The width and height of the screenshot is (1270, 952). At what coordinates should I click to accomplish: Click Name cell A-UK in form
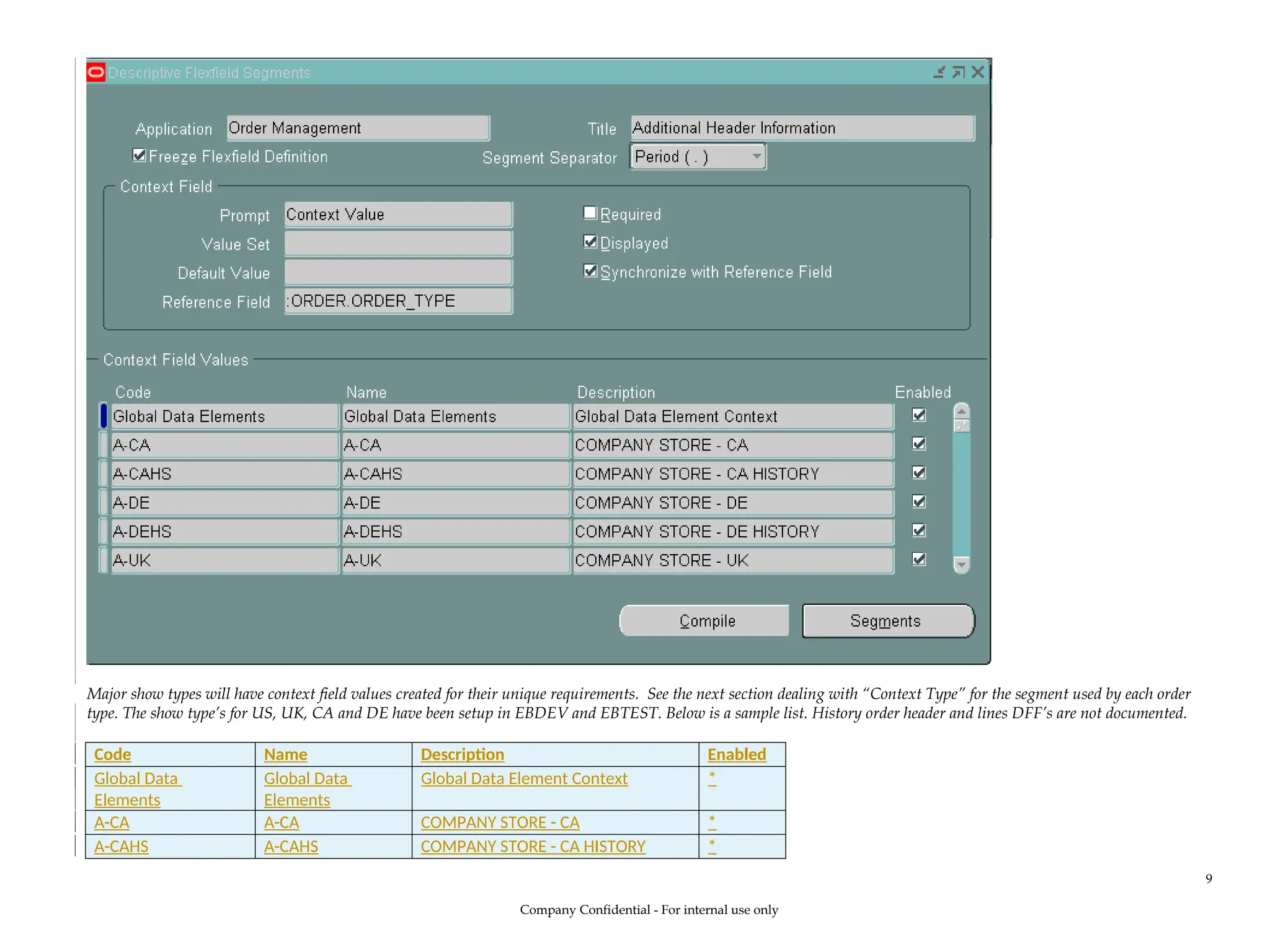(x=456, y=560)
